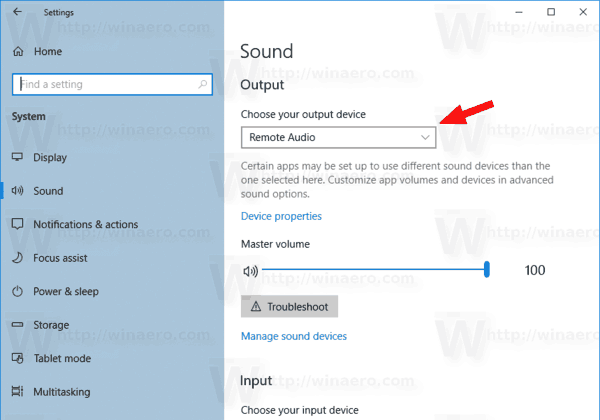Click the Troubleshoot button
The image size is (600, 420).
289,306
